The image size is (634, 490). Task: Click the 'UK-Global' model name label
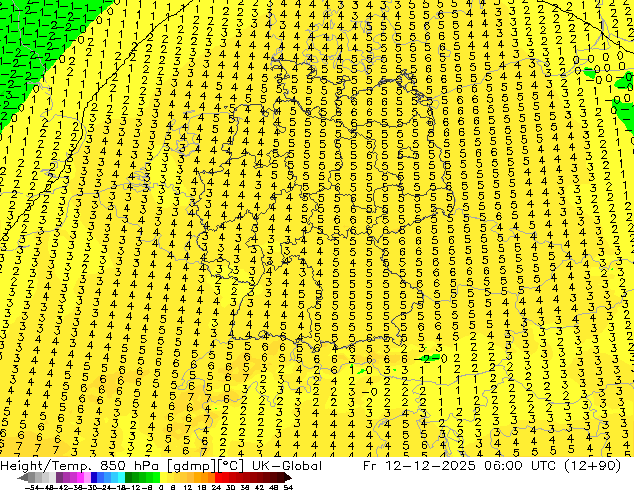point(287,466)
